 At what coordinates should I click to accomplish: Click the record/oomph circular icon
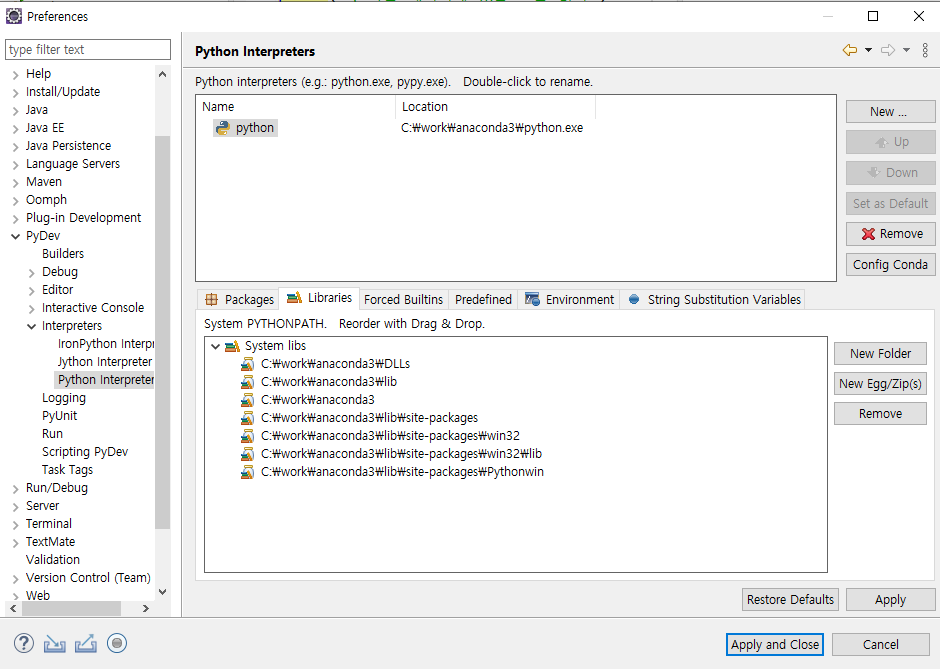click(117, 643)
